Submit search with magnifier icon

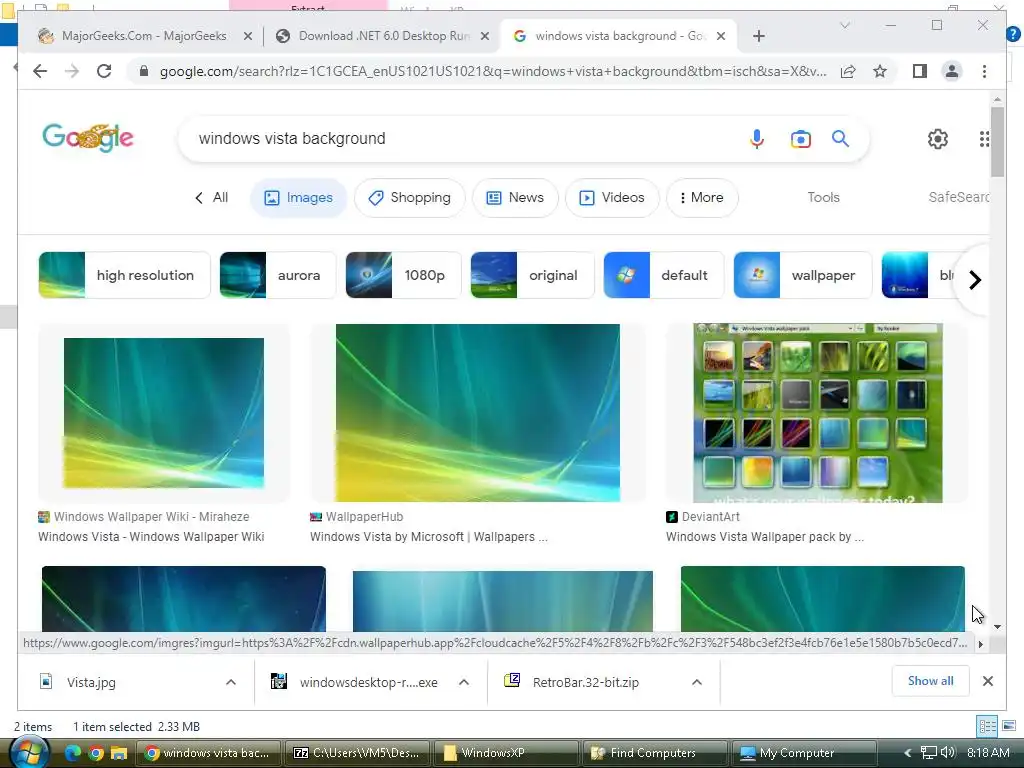840,138
